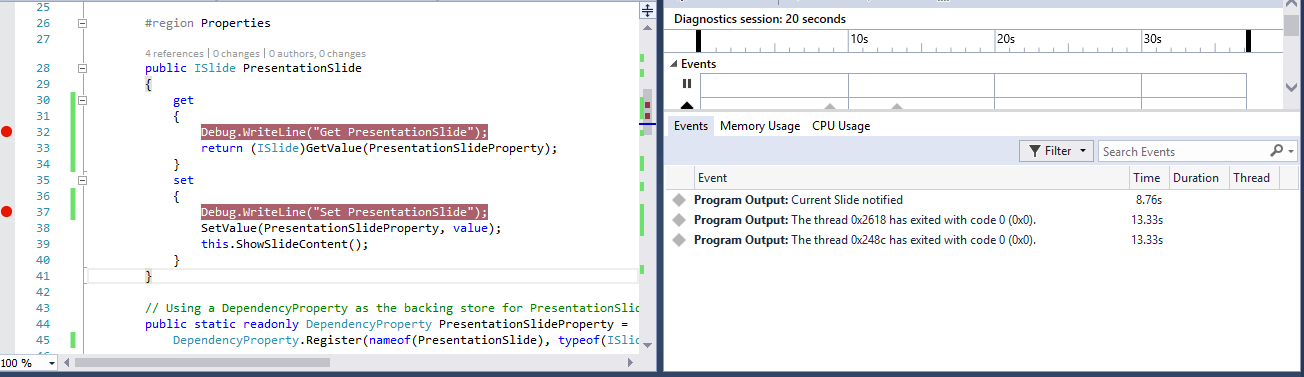Click the black triangle marker below the pause icon
This screenshot has width=1304, height=377.
point(686,105)
